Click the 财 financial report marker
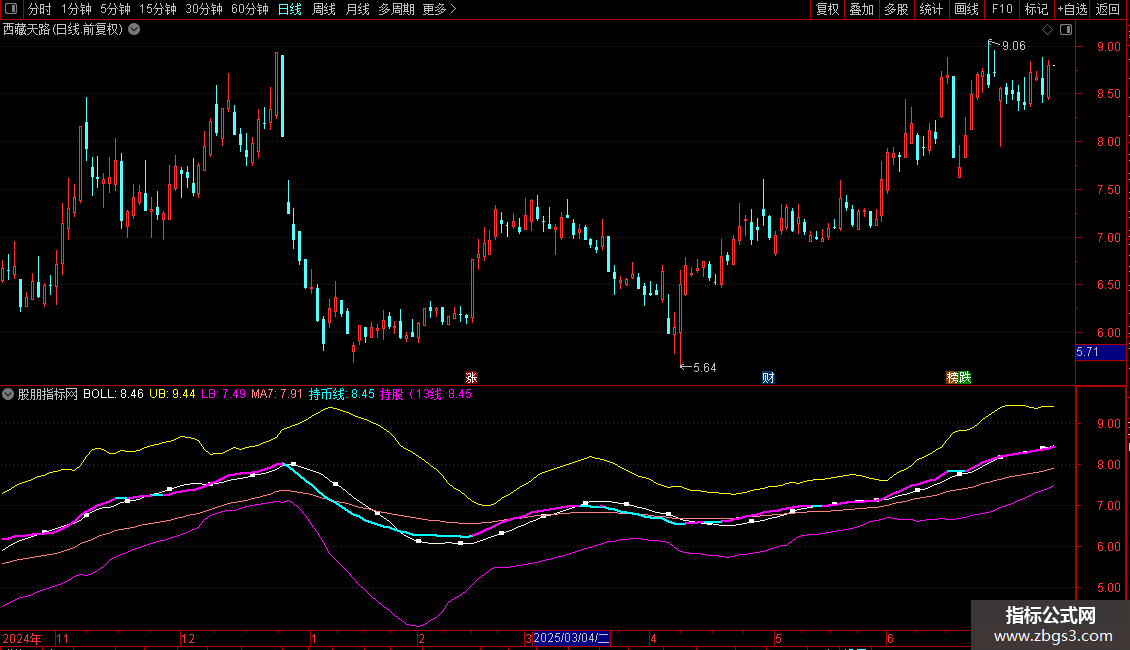 coord(768,378)
